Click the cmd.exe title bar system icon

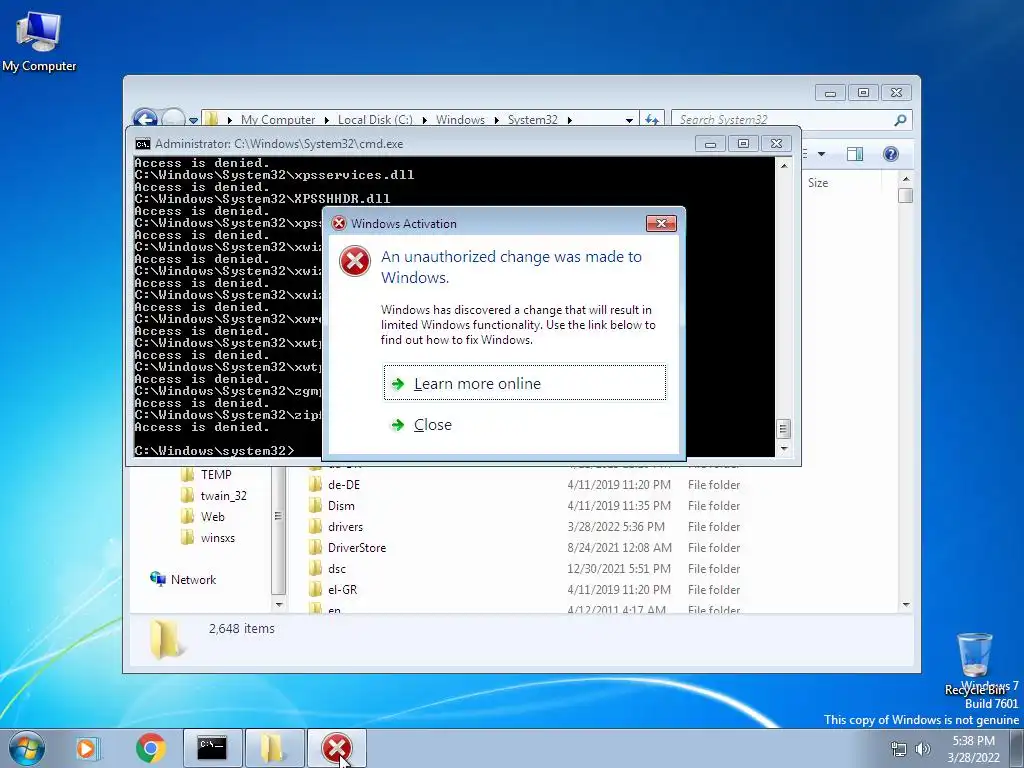pos(142,144)
